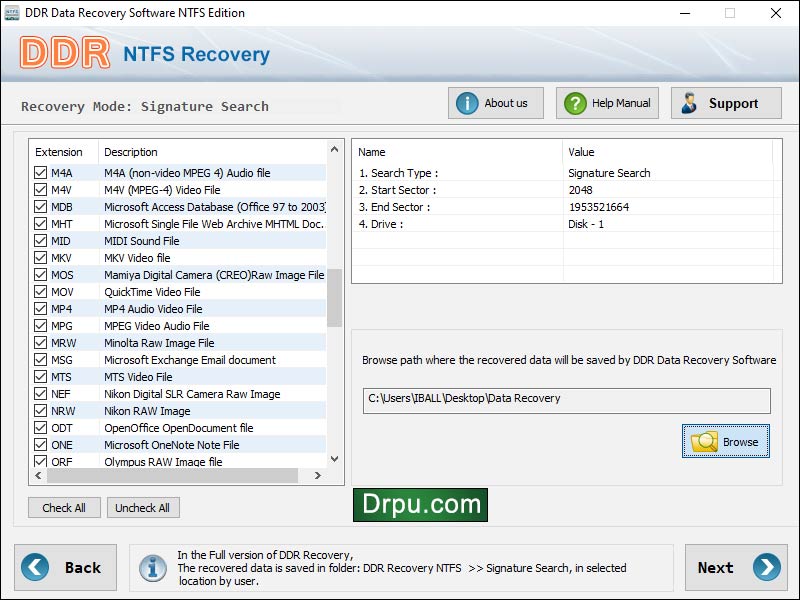800x600 pixels.
Task: Click the Support button
Action: (726, 103)
